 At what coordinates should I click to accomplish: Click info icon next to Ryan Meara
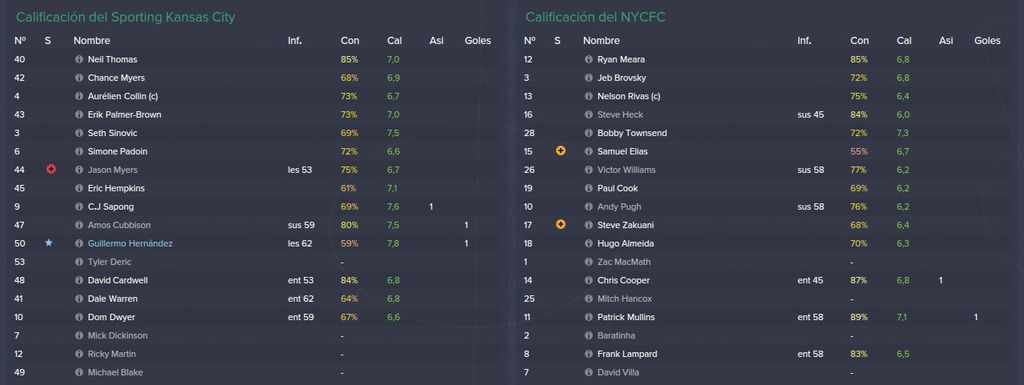(x=589, y=59)
